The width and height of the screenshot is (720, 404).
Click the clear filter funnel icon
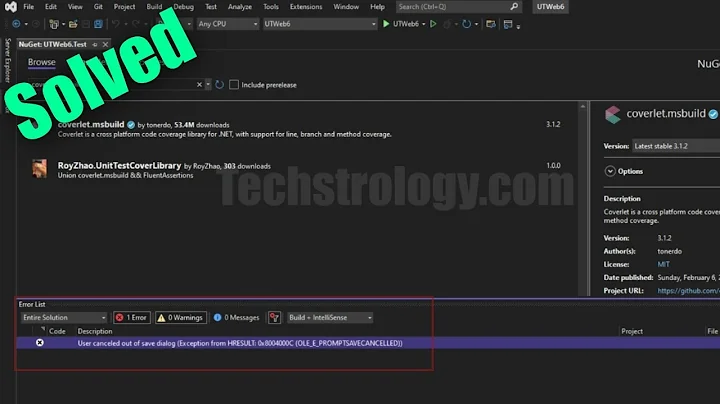click(x=274, y=317)
